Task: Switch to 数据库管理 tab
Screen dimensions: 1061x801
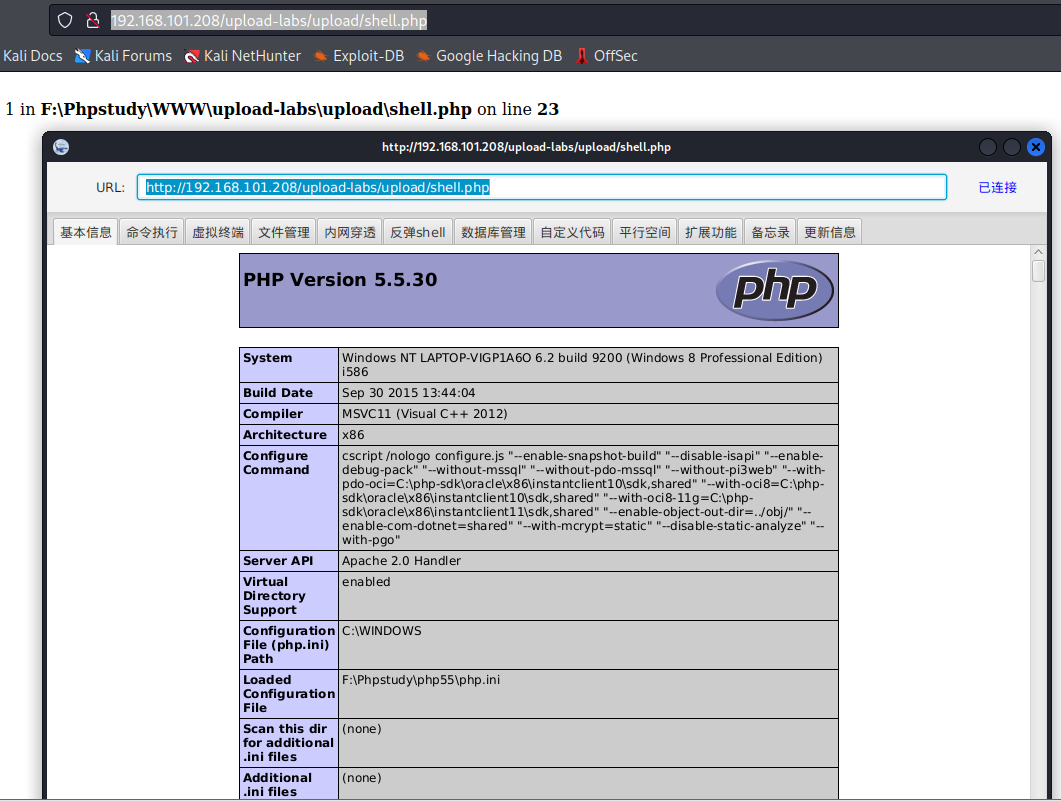Action: [493, 232]
